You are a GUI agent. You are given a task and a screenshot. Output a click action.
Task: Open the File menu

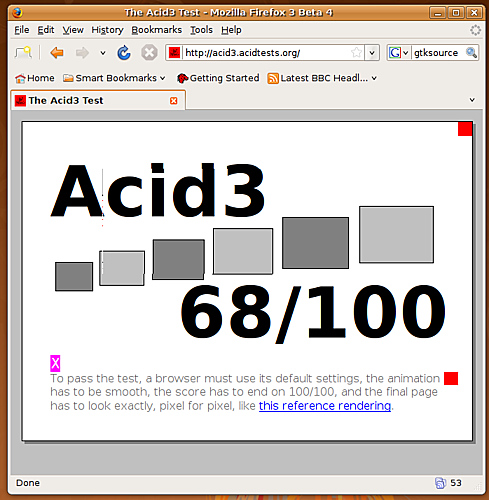pyautogui.click(x=22, y=30)
